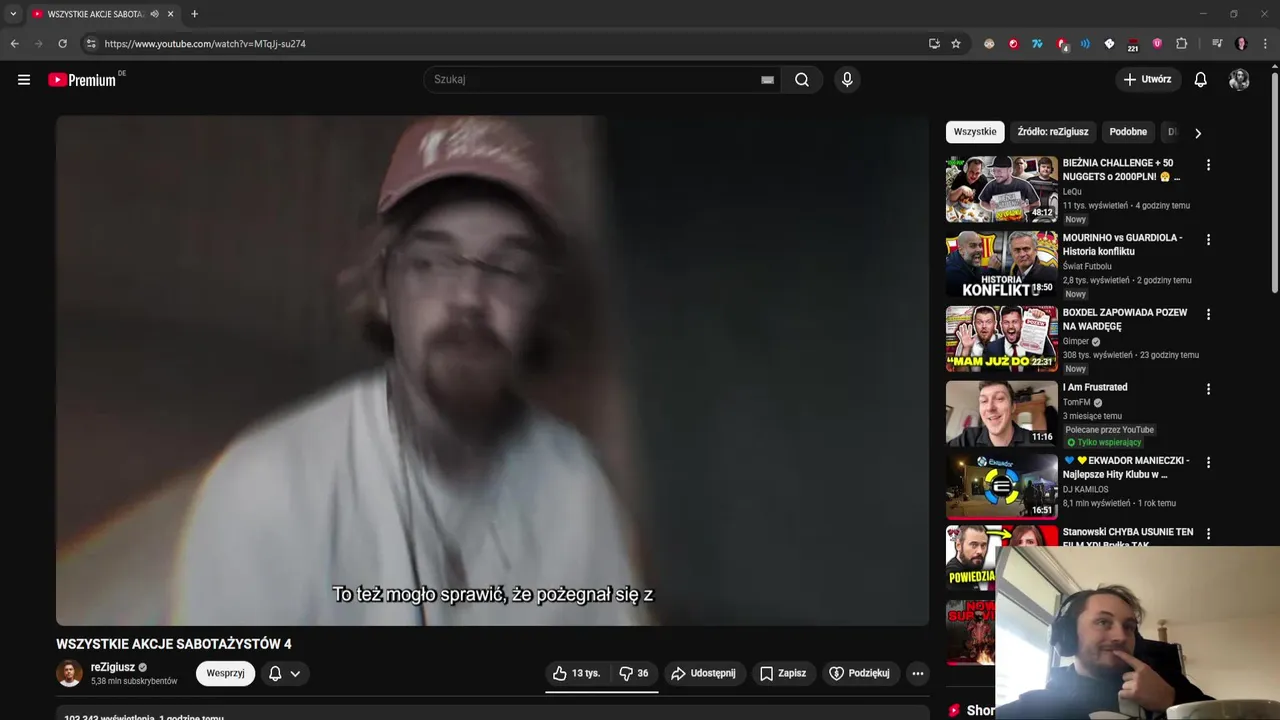The height and width of the screenshot is (720, 1280).
Task: Click the video player to pause
Action: [492, 370]
